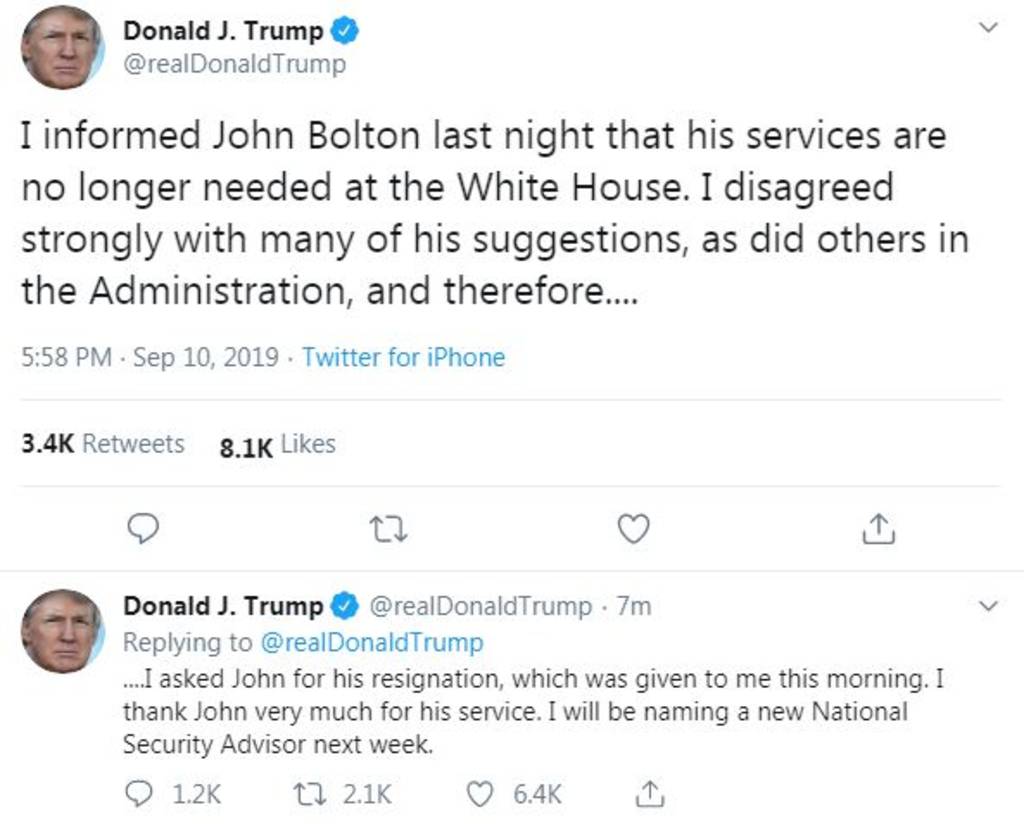Screen dimensions: 1024x824
Task: Click the reply icon showing 1.2K
Action: (138, 795)
